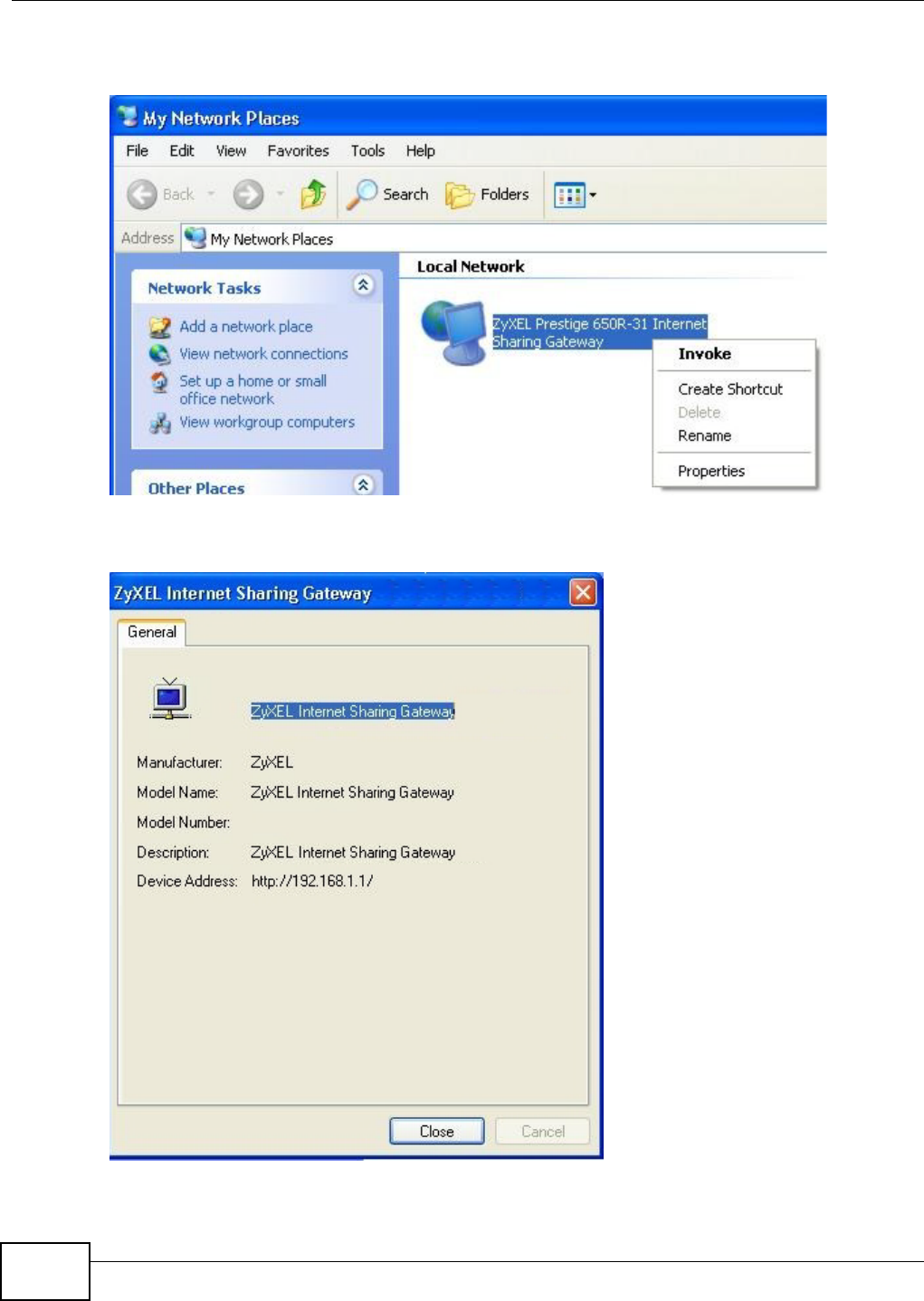Click the Close button in the dialog
Viewport: 924px width, 1301px height.
[x=436, y=1132]
